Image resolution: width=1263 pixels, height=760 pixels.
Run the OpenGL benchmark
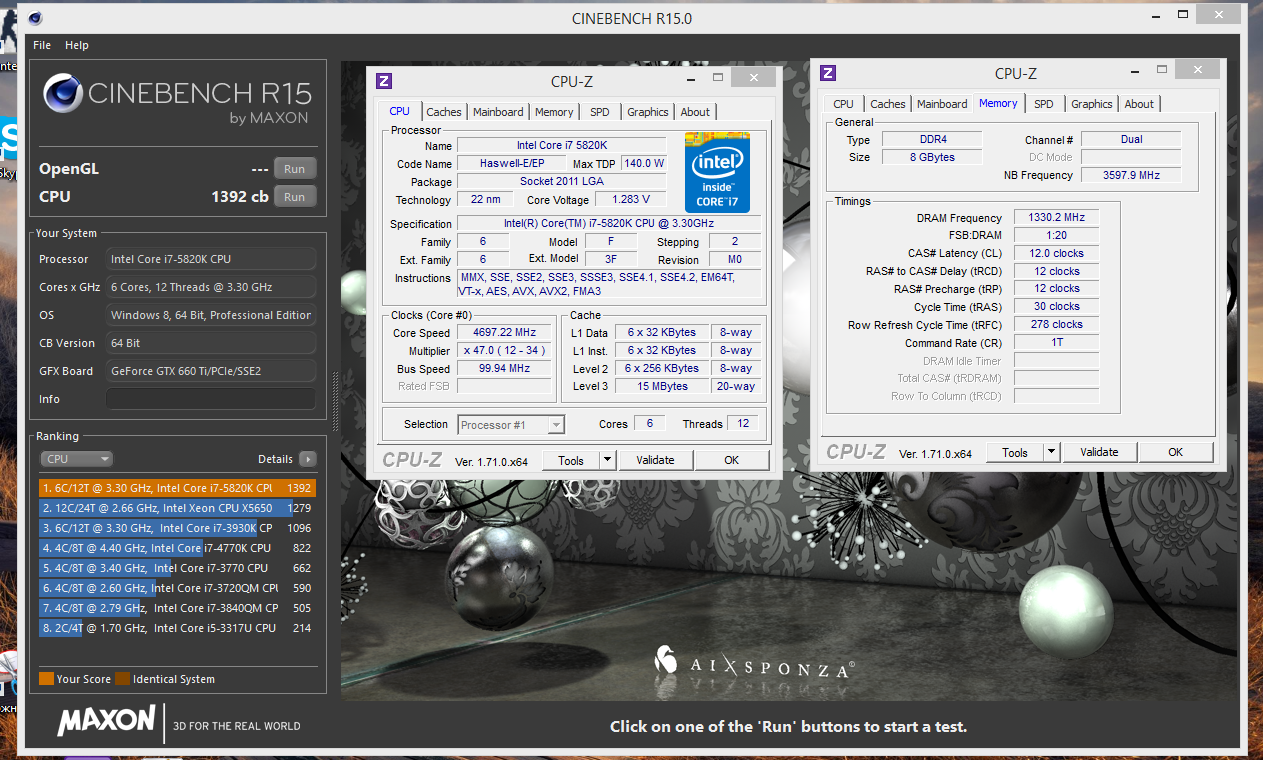pyautogui.click(x=295, y=169)
